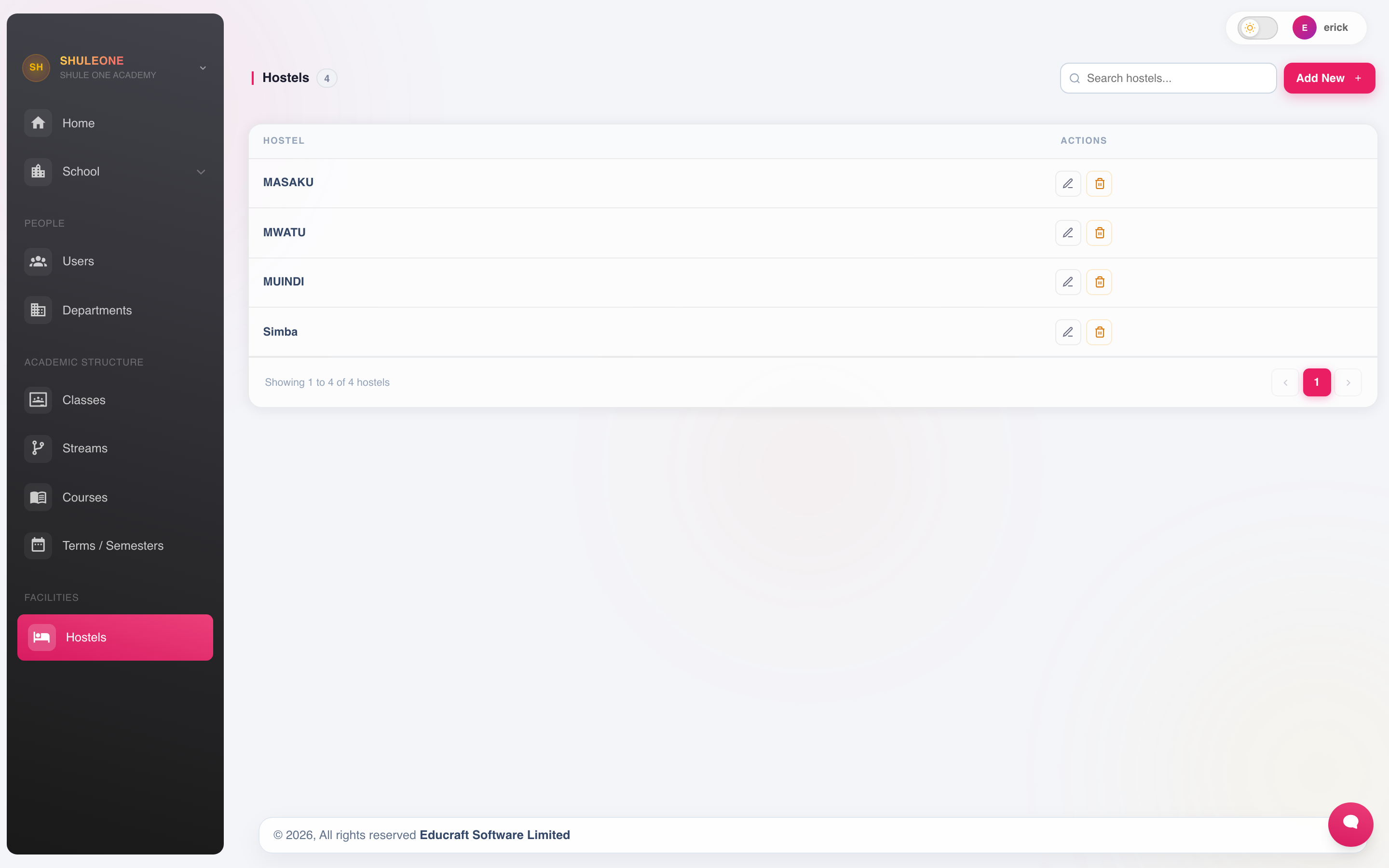The height and width of the screenshot is (868, 1389).
Task: Click the Hostels count badge 4
Action: pyautogui.click(x=327, y=79)
